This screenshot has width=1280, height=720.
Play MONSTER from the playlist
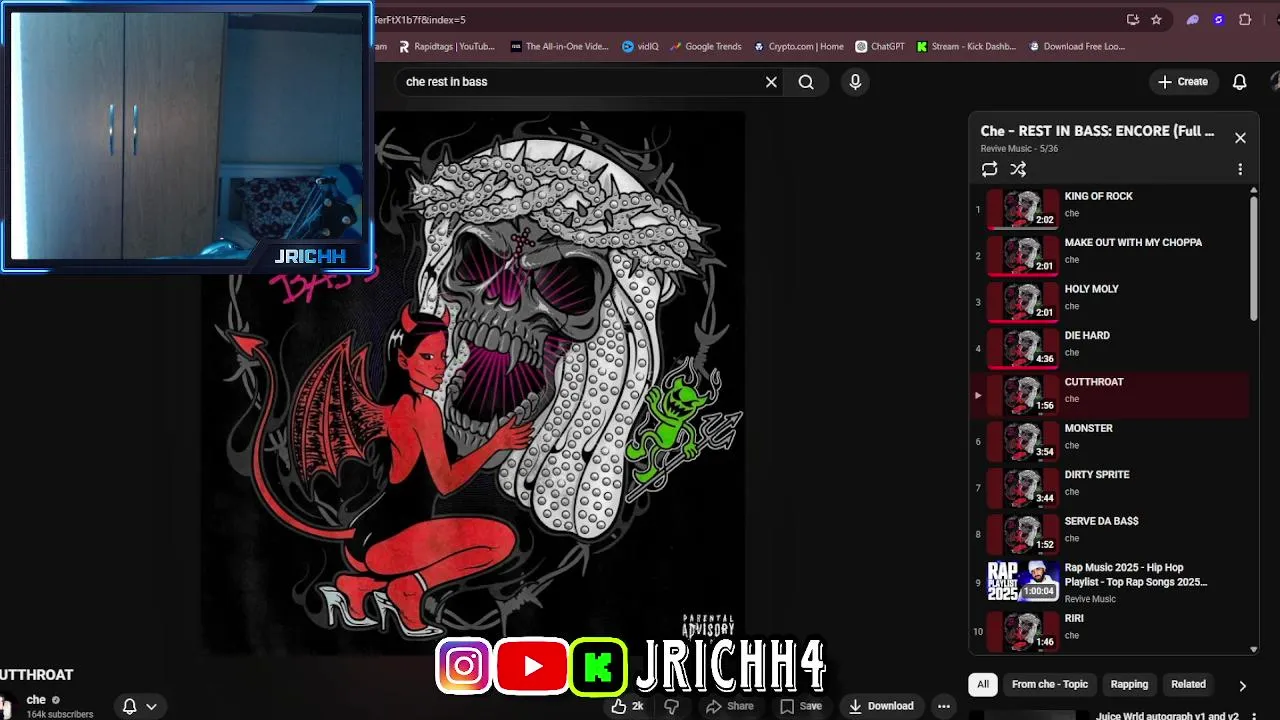tap(1110, 442)
